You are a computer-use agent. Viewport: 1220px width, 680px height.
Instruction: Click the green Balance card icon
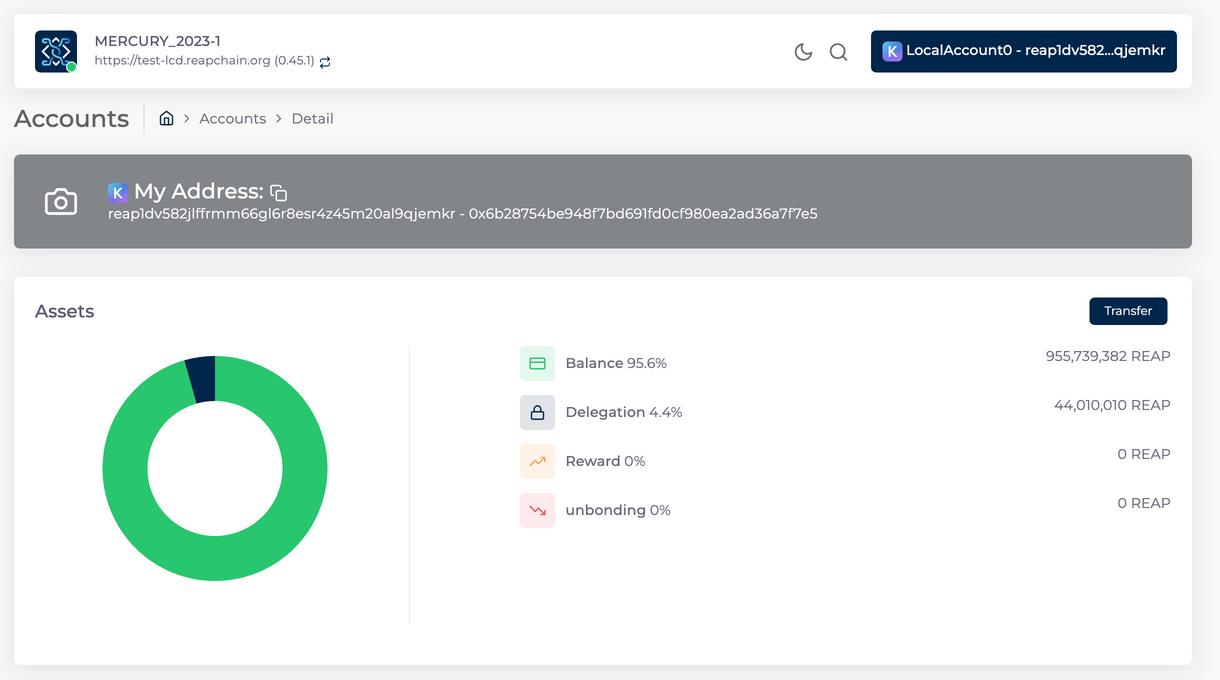[x=537, y=363]
